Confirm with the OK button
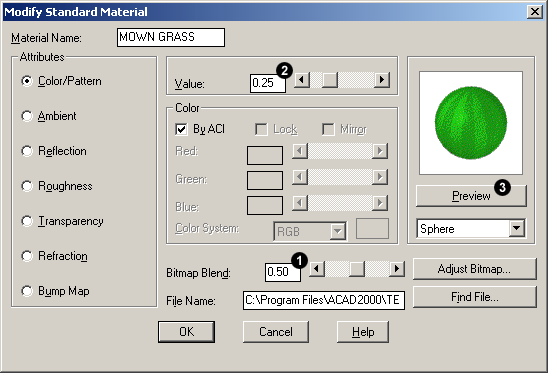This screenshot has height=373, width=548. pos(186,332)
